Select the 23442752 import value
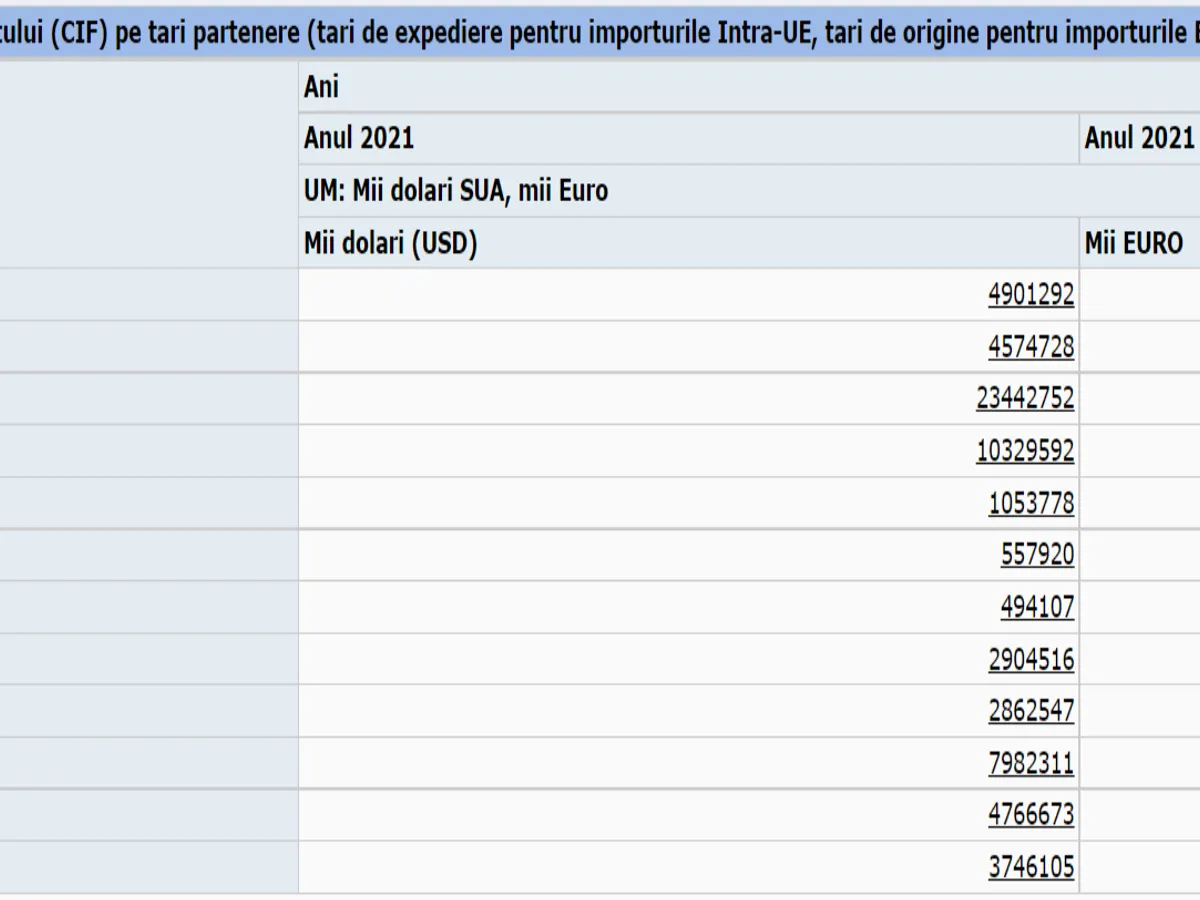This screenshot has width=1200, height=900. [1025, 399]
